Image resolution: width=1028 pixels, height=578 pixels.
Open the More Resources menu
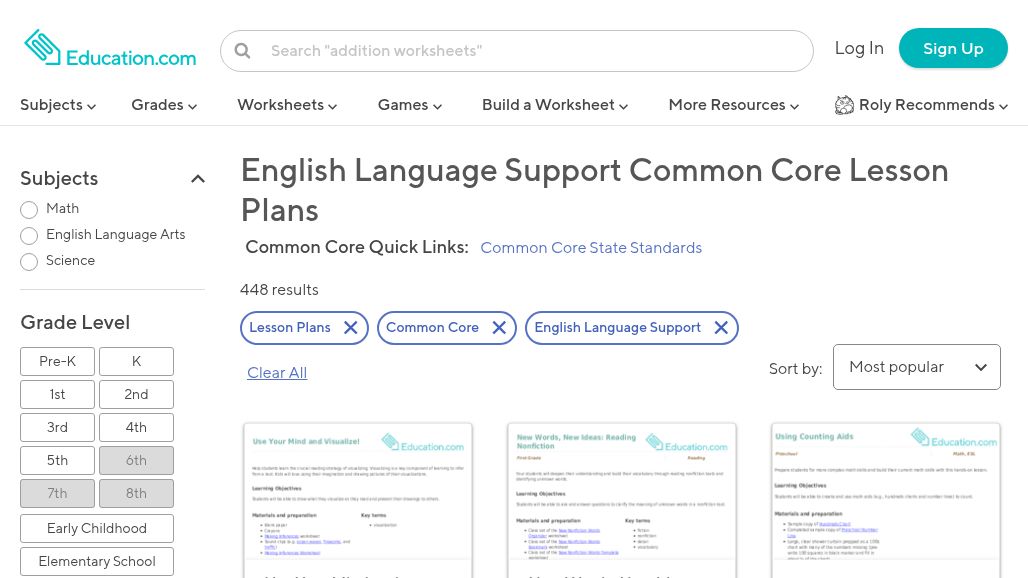[x=733, y=105]
